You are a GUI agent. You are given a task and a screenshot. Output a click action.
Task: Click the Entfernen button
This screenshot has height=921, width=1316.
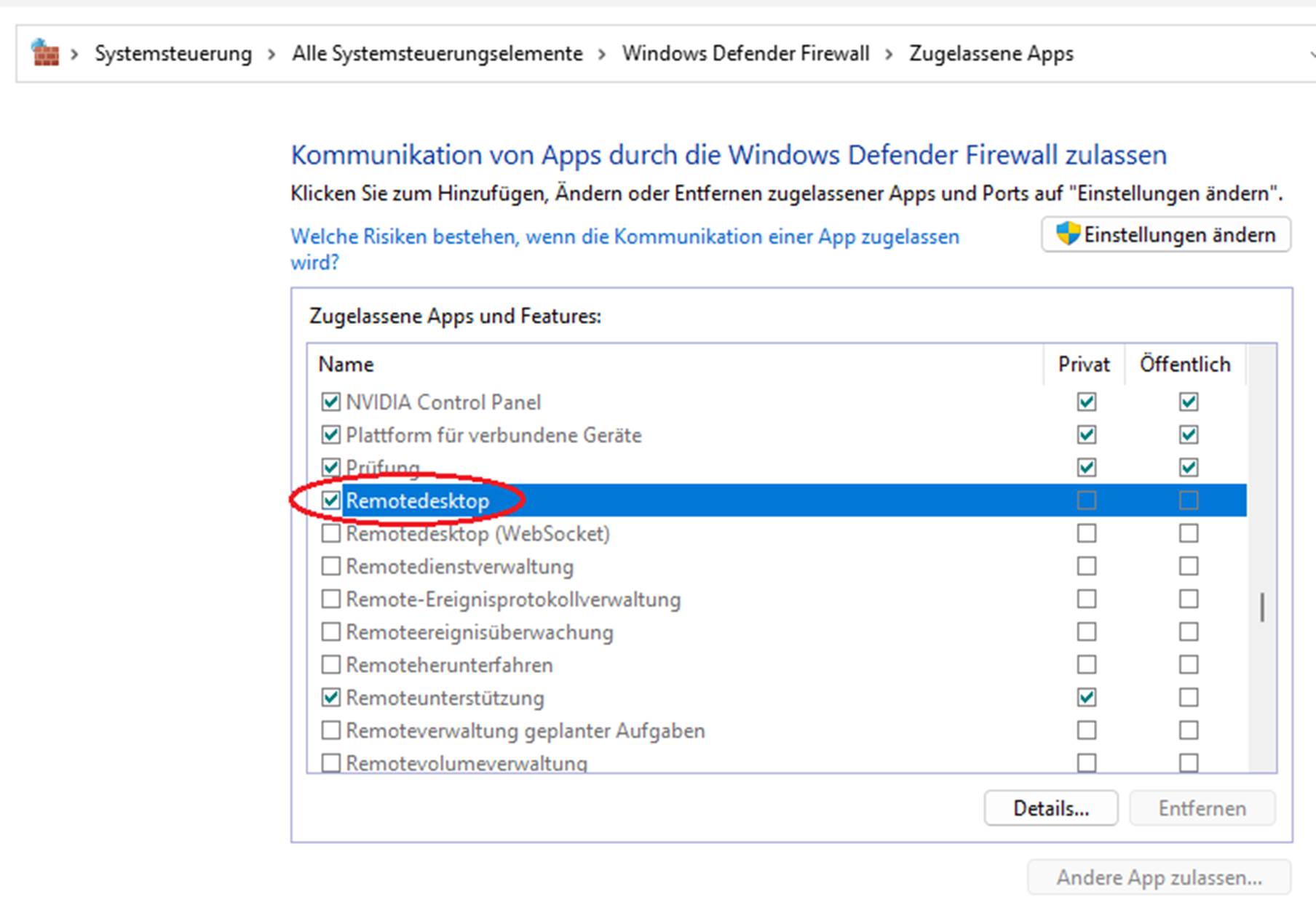[1202, 808]
